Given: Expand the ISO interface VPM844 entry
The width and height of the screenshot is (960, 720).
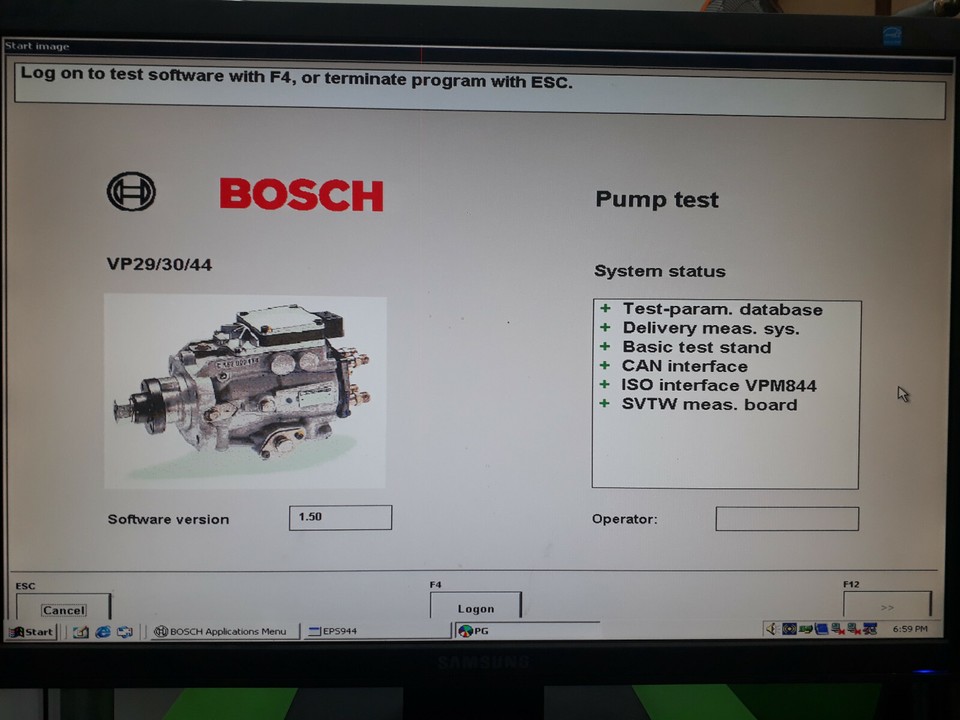Looking at the screenshot, I should [604, 385].
